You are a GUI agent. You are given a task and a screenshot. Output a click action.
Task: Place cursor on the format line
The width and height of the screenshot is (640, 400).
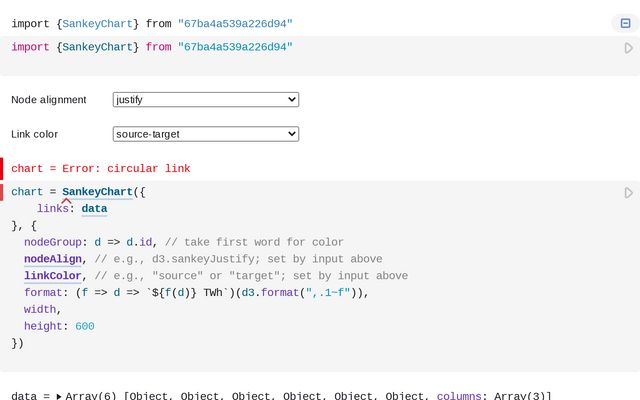point(200,293)
